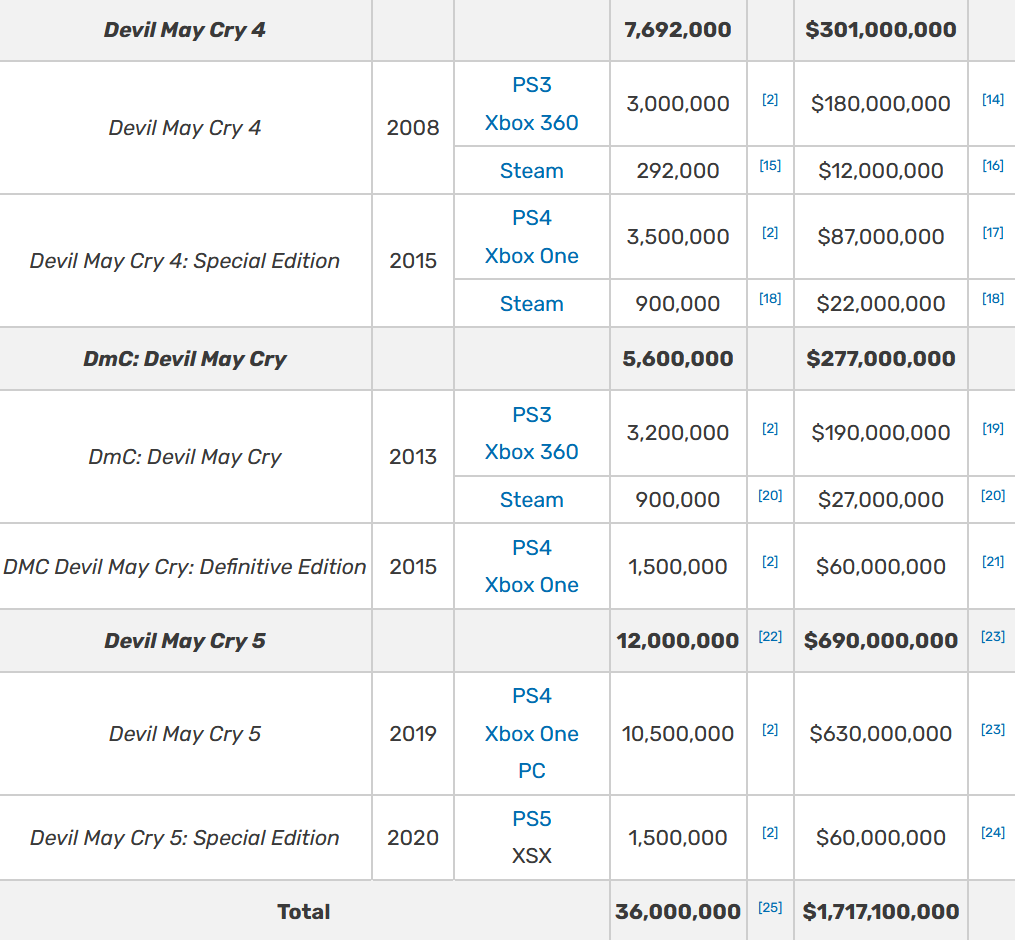Click Steam link in DmC: Devil May Cry row
Viewport: 1015px width, 940px height.
(x=531, y=500)
